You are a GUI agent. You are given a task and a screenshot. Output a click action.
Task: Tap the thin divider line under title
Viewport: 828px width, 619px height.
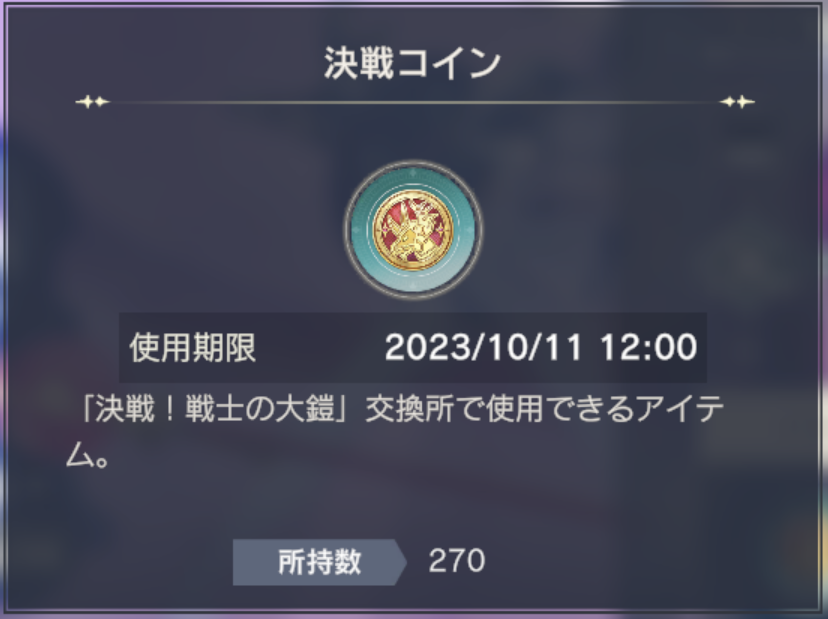pos(415,102)
